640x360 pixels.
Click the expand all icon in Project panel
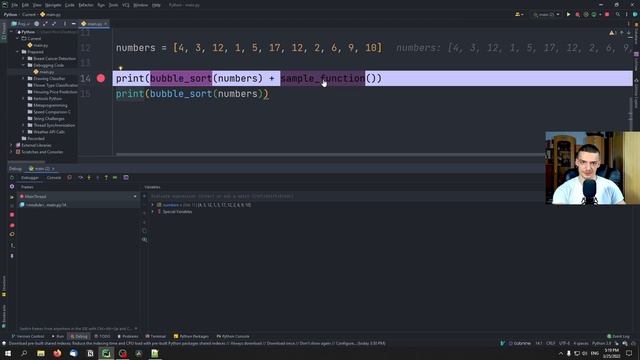click(x=45, y=24)
